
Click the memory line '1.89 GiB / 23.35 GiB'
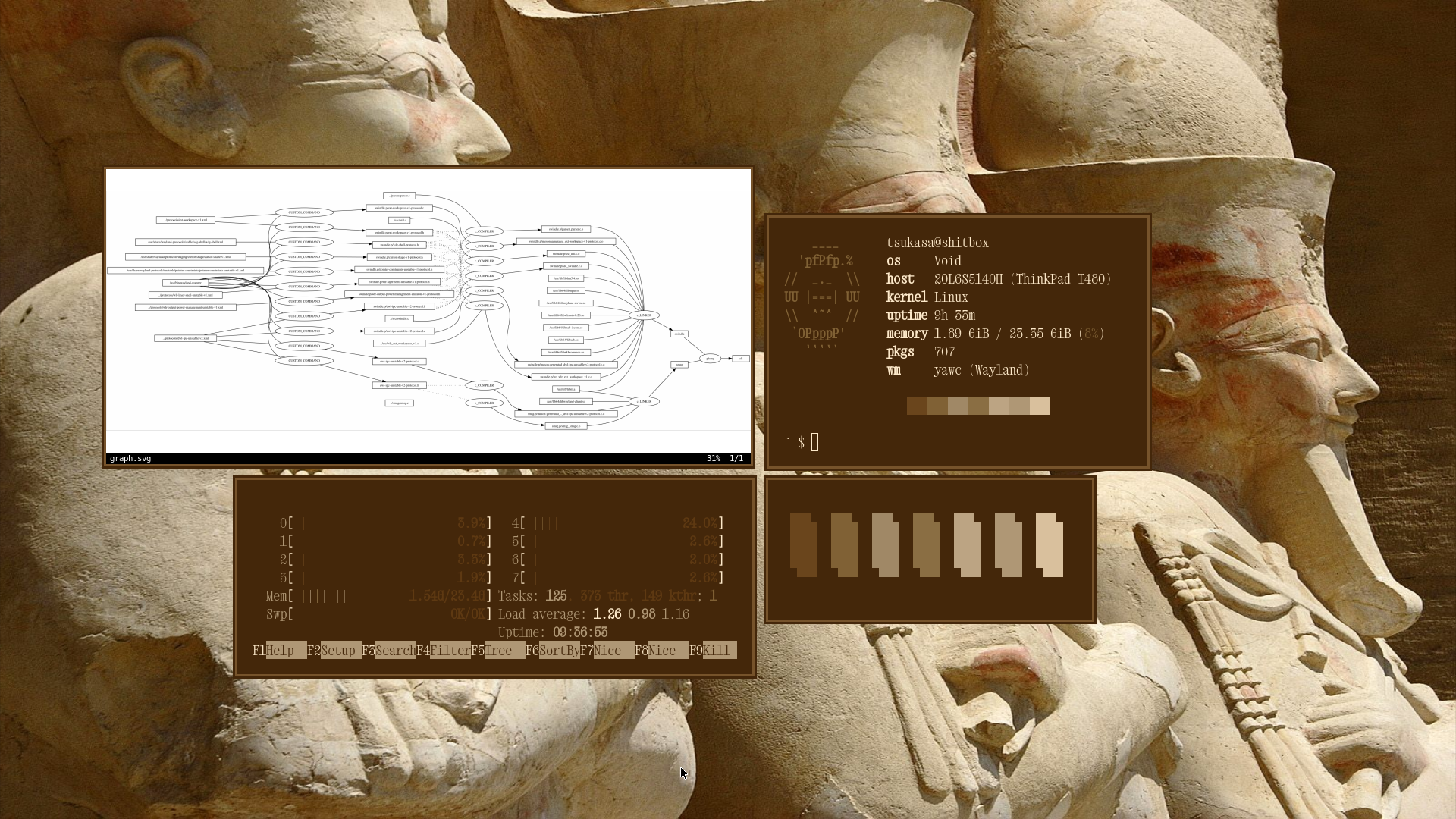(x=996, y=334)
